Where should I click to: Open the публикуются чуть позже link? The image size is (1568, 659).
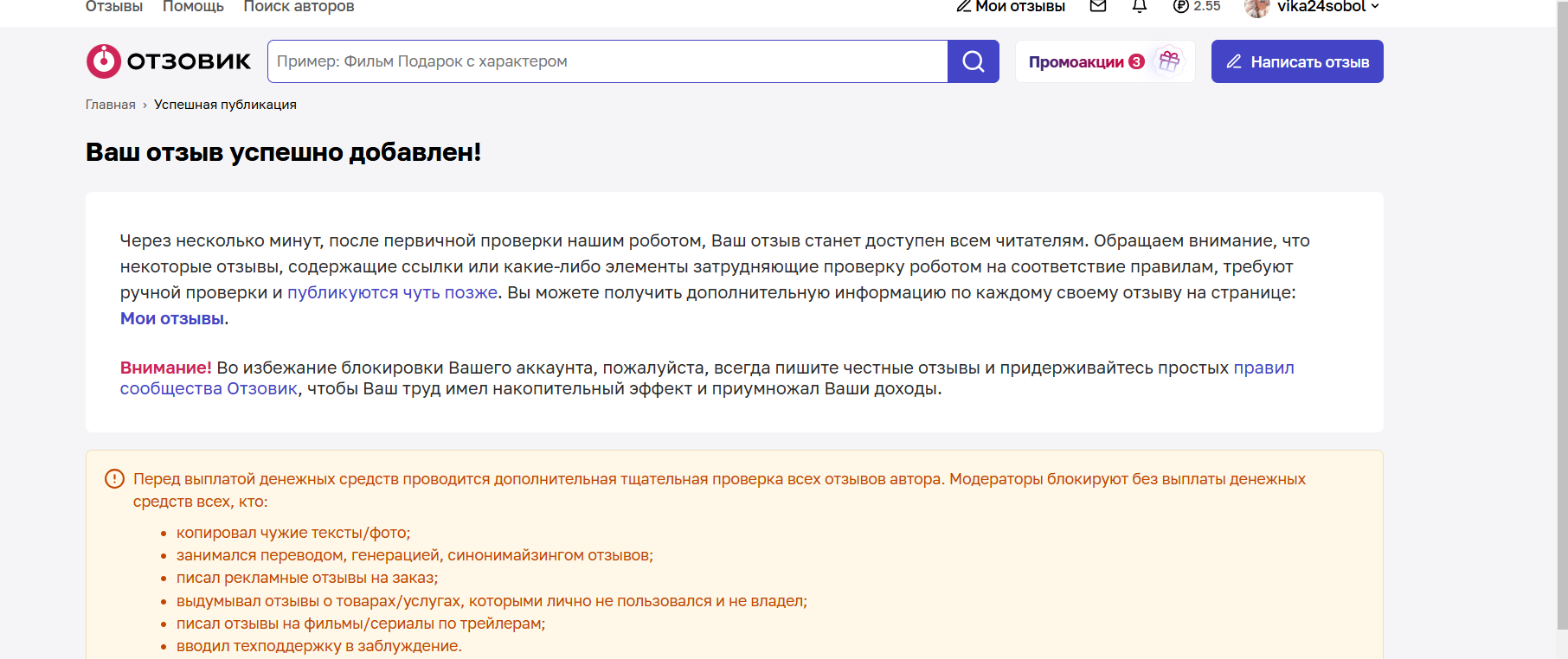coord(393,292)
